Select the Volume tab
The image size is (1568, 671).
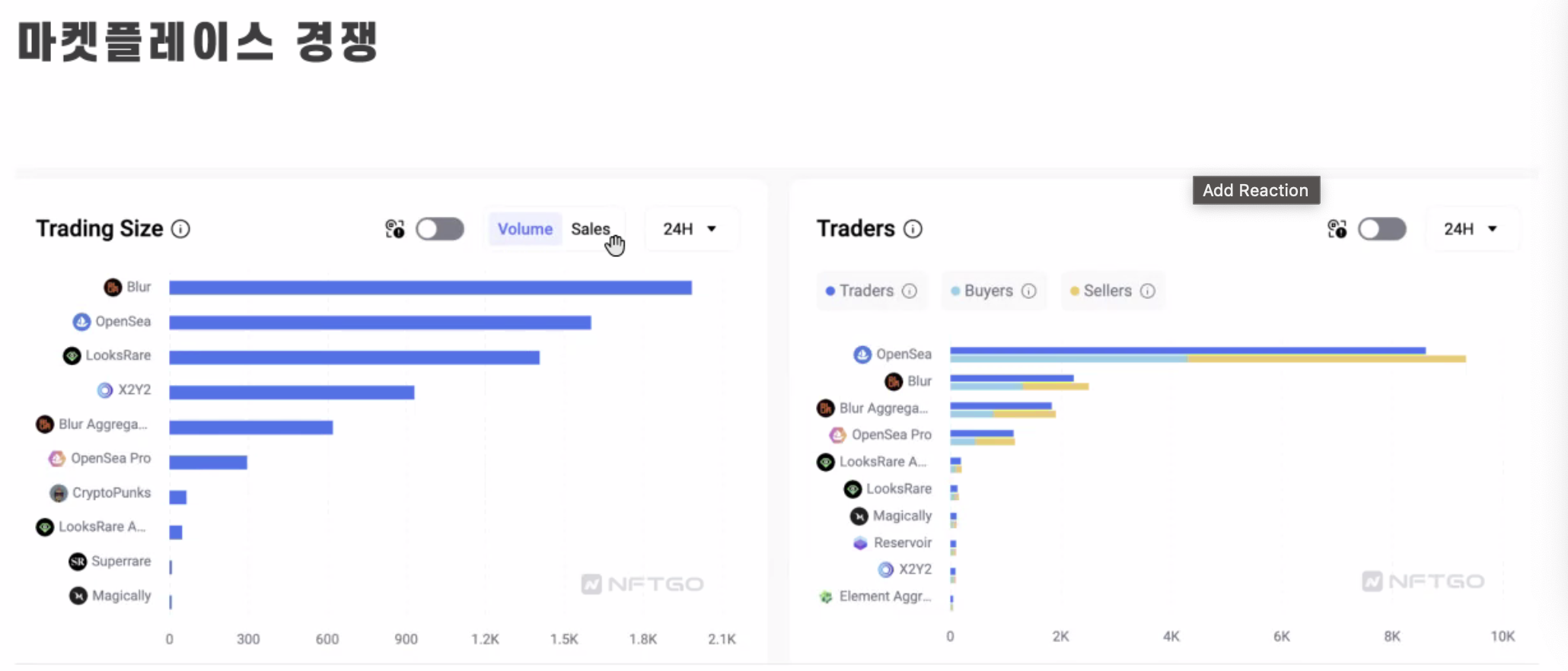click(524, 229)
